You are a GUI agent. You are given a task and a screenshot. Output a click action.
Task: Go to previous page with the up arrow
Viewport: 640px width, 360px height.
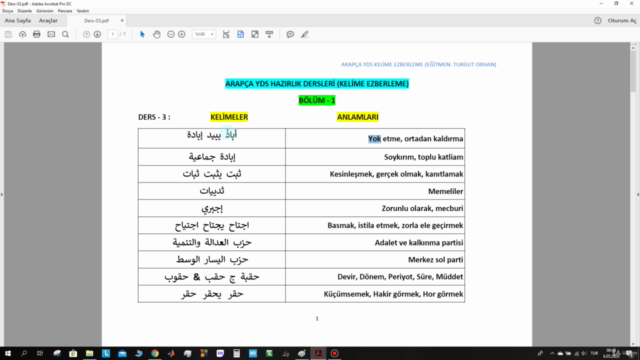point(86,34)
